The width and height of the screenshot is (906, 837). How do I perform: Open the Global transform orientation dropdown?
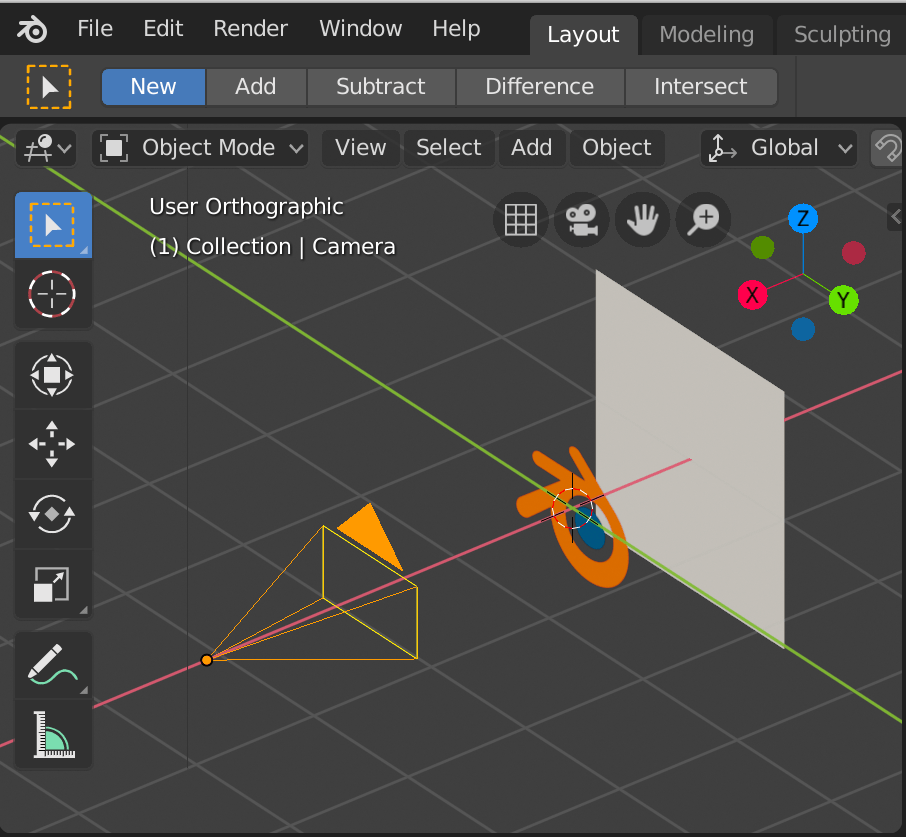(x=778, y=147)
